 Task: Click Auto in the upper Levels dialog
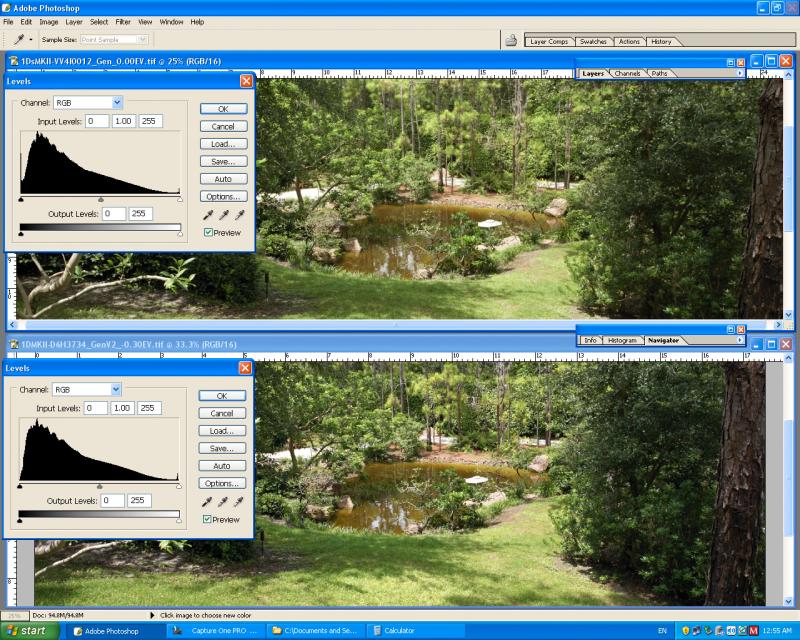223,179
